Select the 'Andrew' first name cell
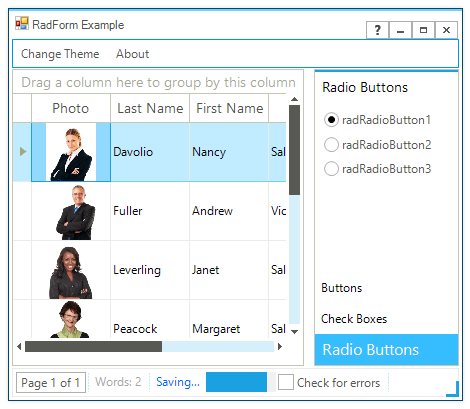The image size is (470, 409). (x=229, y=211)
